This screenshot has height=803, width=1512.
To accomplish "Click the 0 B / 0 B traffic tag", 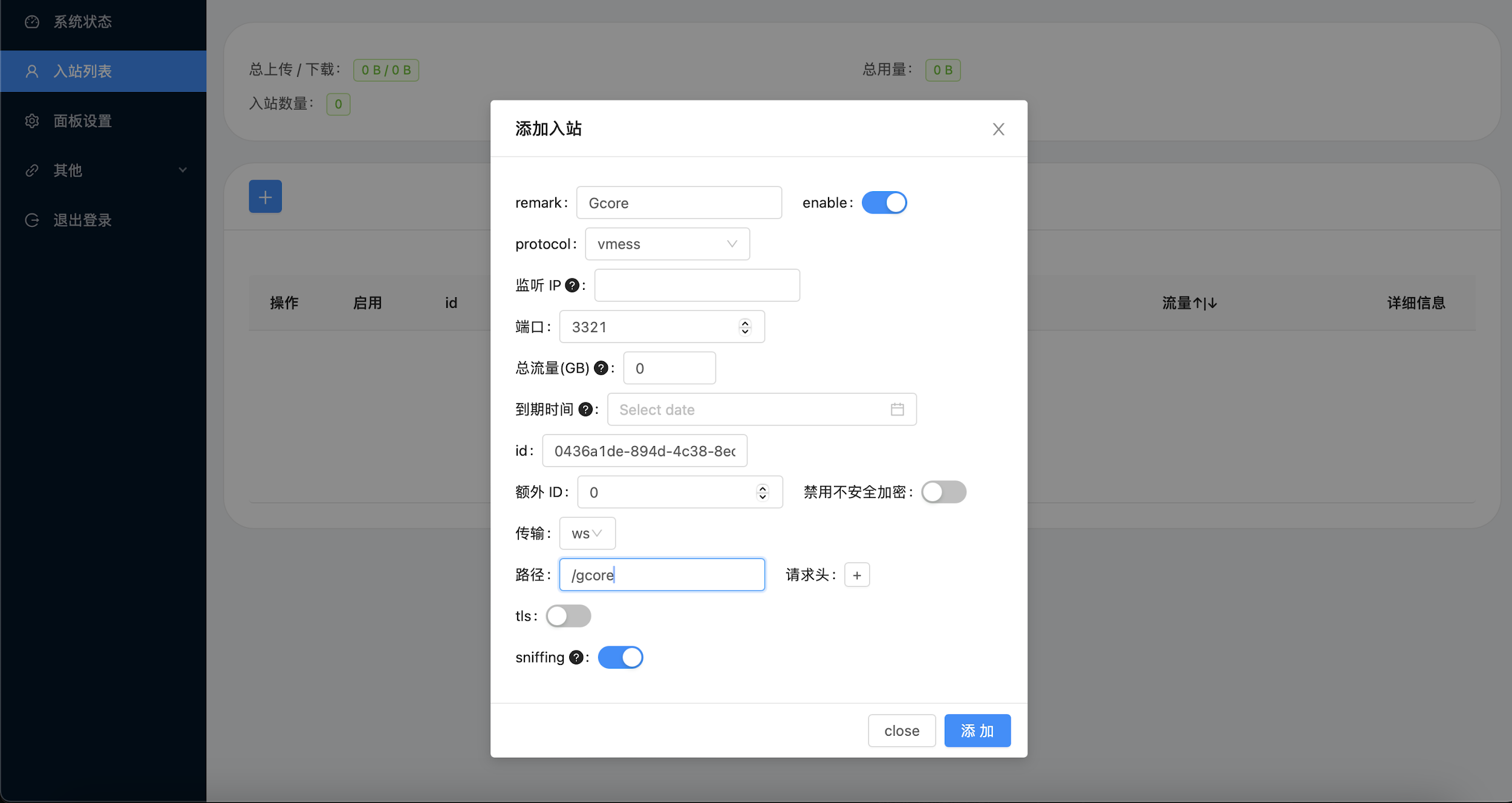I will click(x=386, y=70).
